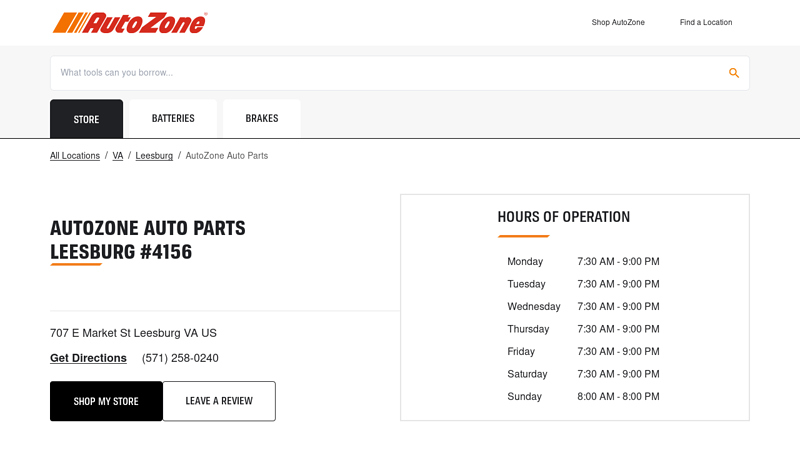800x450 pixels.
Task: Click the Tuesday hours row
Action: [583, 284]
